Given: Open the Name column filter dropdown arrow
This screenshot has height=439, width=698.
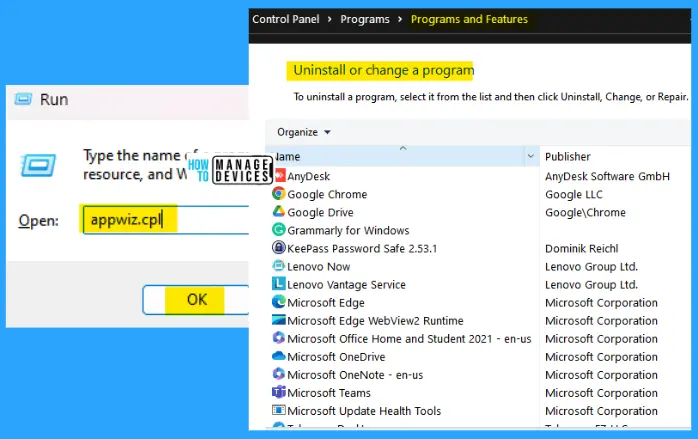Looking at the screenshot, I should click(x=531, y=156).
